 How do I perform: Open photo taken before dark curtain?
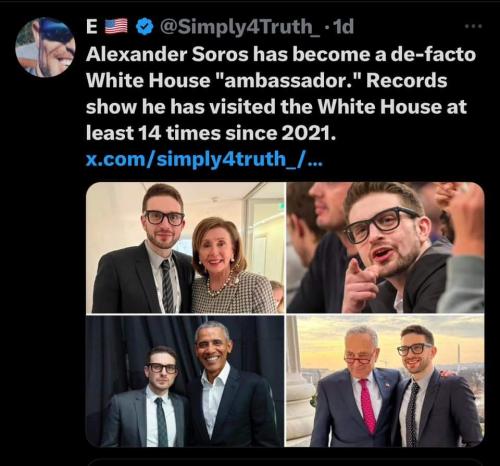(185, 381)
